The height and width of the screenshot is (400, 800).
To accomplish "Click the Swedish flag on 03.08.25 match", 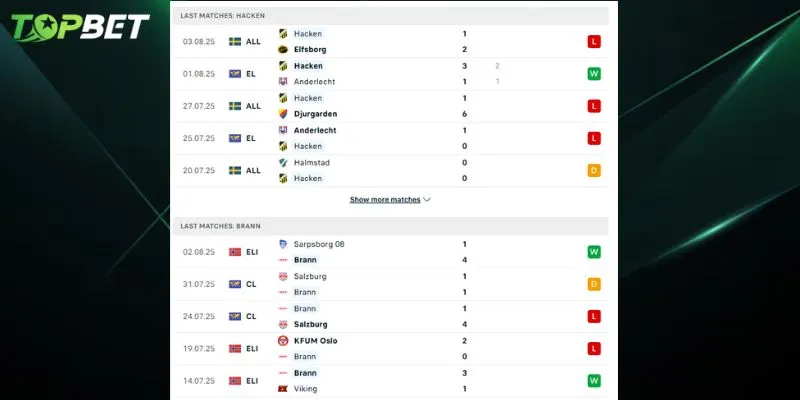I will point(235,41).
